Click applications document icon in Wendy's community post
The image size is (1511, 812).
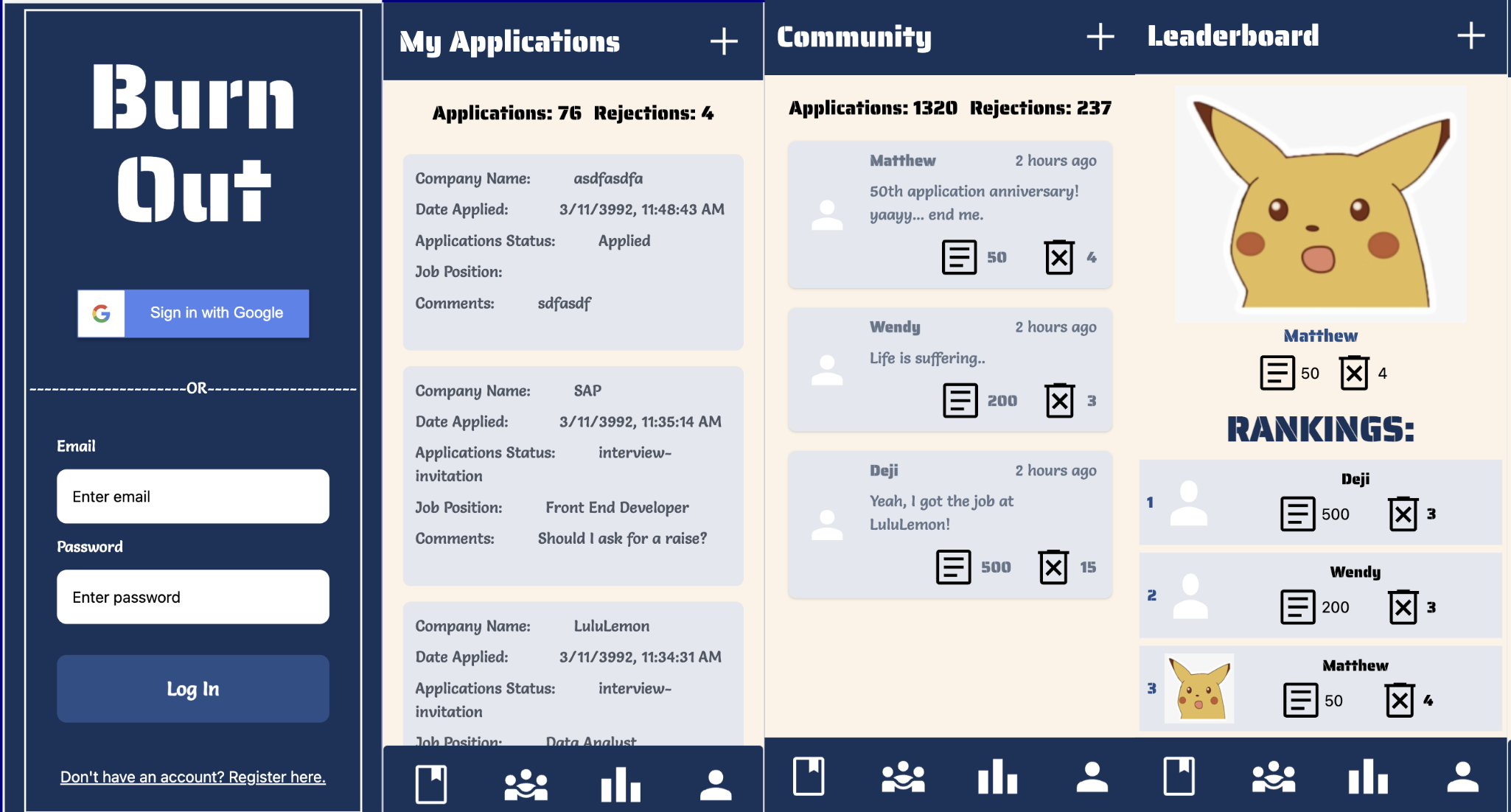point(960,400)
